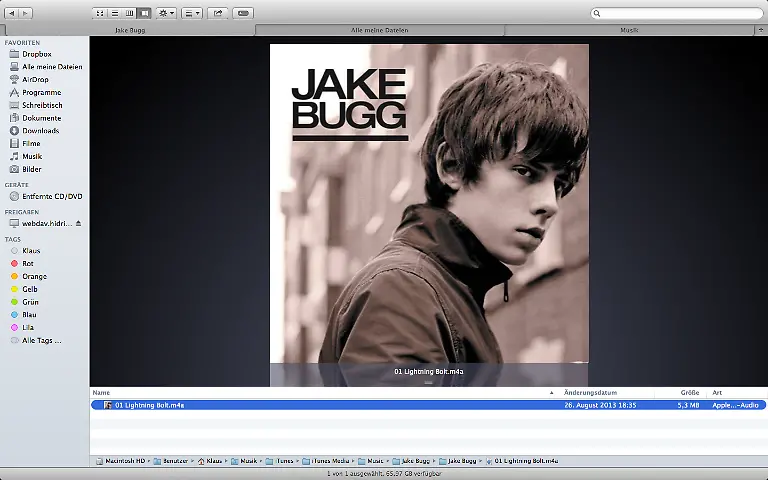Click the Musik folder in path bar
Image resolution: width=768 pixels, height=480 pixels.
[x=244, y=461]
